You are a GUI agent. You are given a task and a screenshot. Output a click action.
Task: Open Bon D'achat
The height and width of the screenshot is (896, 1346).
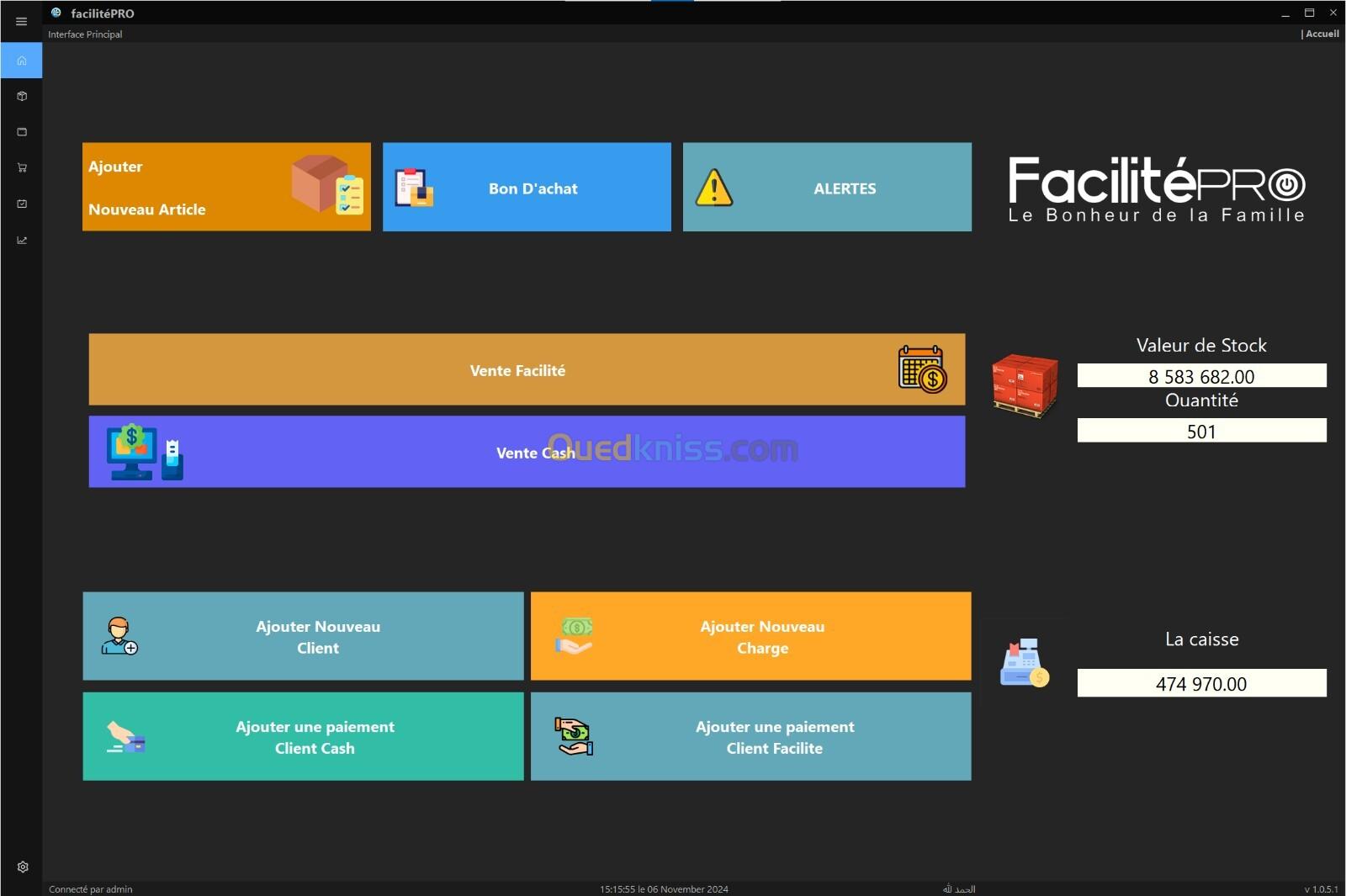[527, 187]
